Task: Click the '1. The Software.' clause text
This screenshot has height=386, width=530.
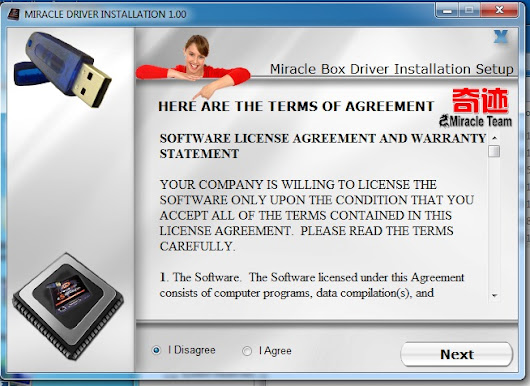Action: (312, 285)
